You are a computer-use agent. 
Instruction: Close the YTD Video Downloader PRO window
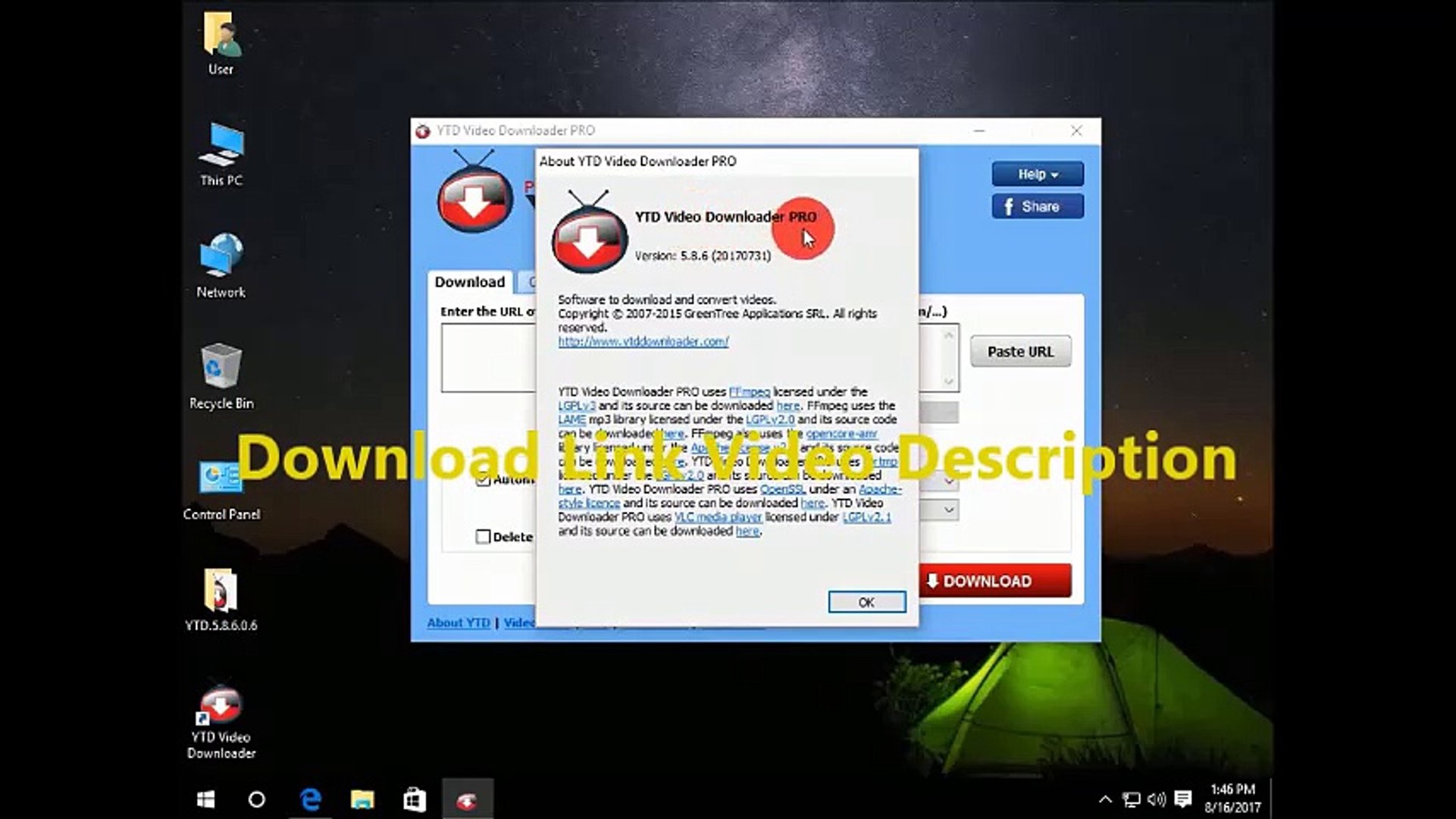coord(1076,131)
